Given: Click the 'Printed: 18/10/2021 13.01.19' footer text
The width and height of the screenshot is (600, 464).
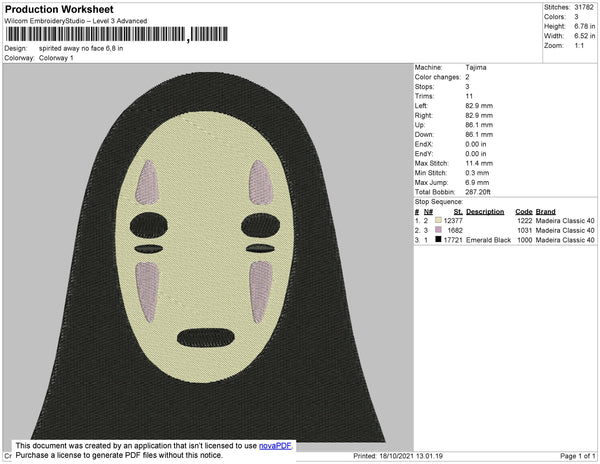Looking at the screenshot, I should click(398, 456).
